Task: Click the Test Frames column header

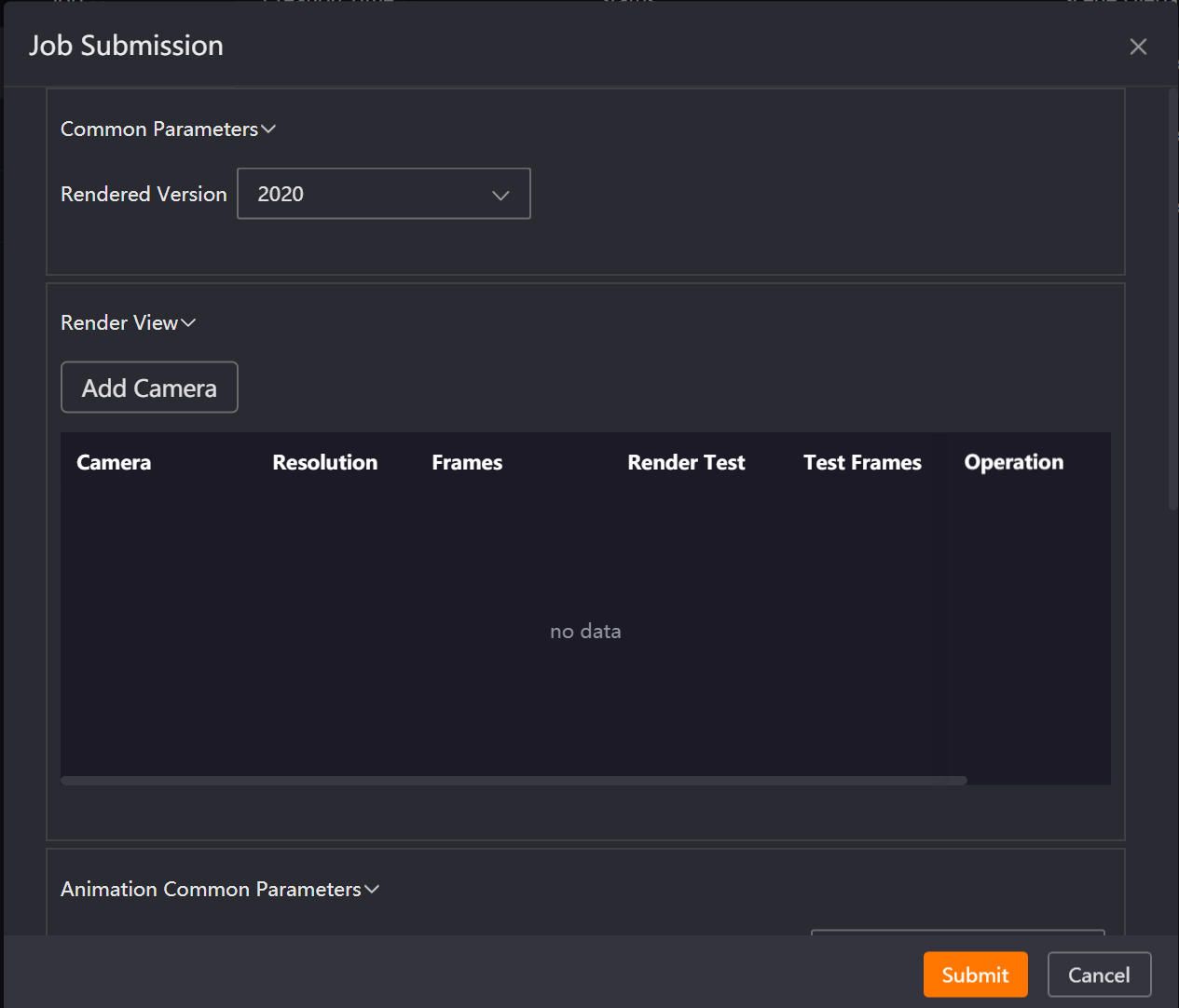Action: pos(863,462)
